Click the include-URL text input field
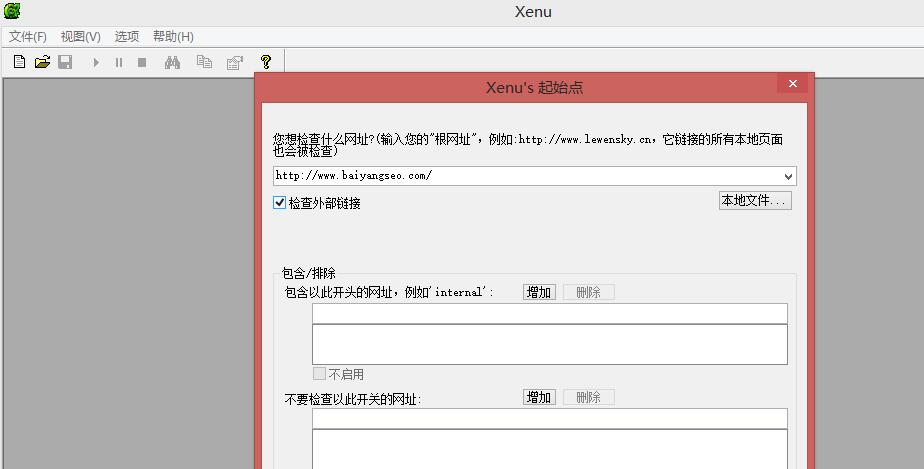Image resolution: width=924 pixels, height=469 pixels. (x=550, y=313)
